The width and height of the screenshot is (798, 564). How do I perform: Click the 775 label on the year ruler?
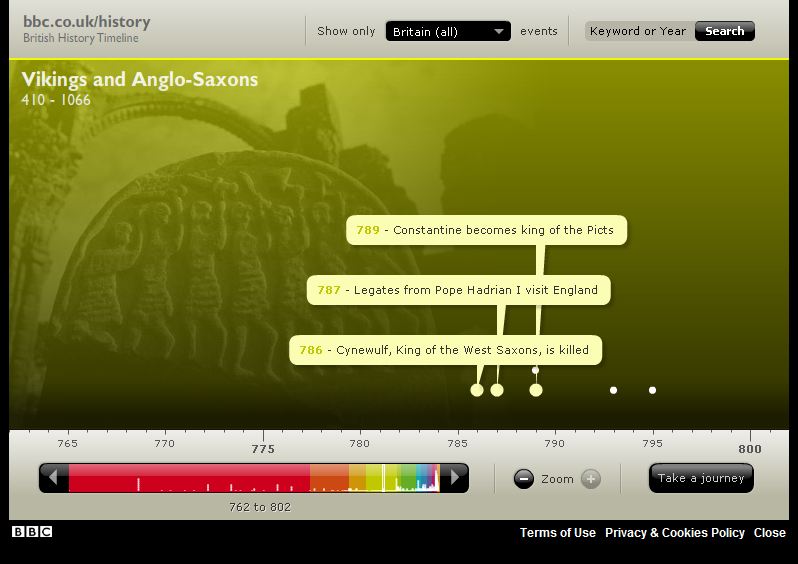pyautogui.click(x=263, y=449)
